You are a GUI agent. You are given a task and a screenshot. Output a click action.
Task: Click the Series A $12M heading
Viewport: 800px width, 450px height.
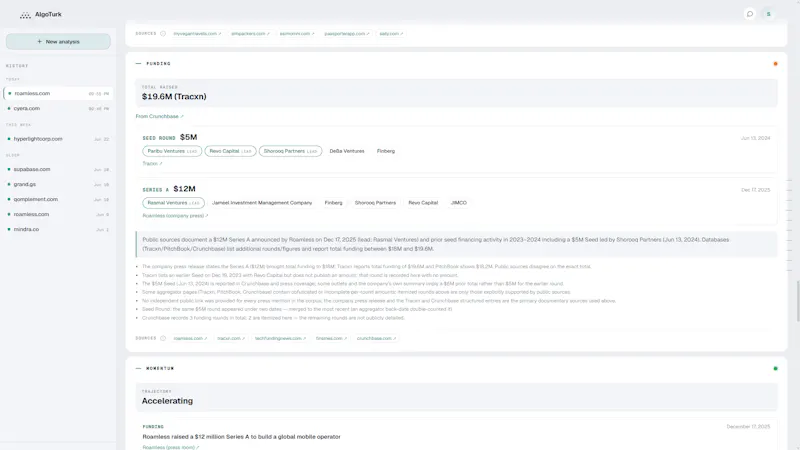coord(169,189)
